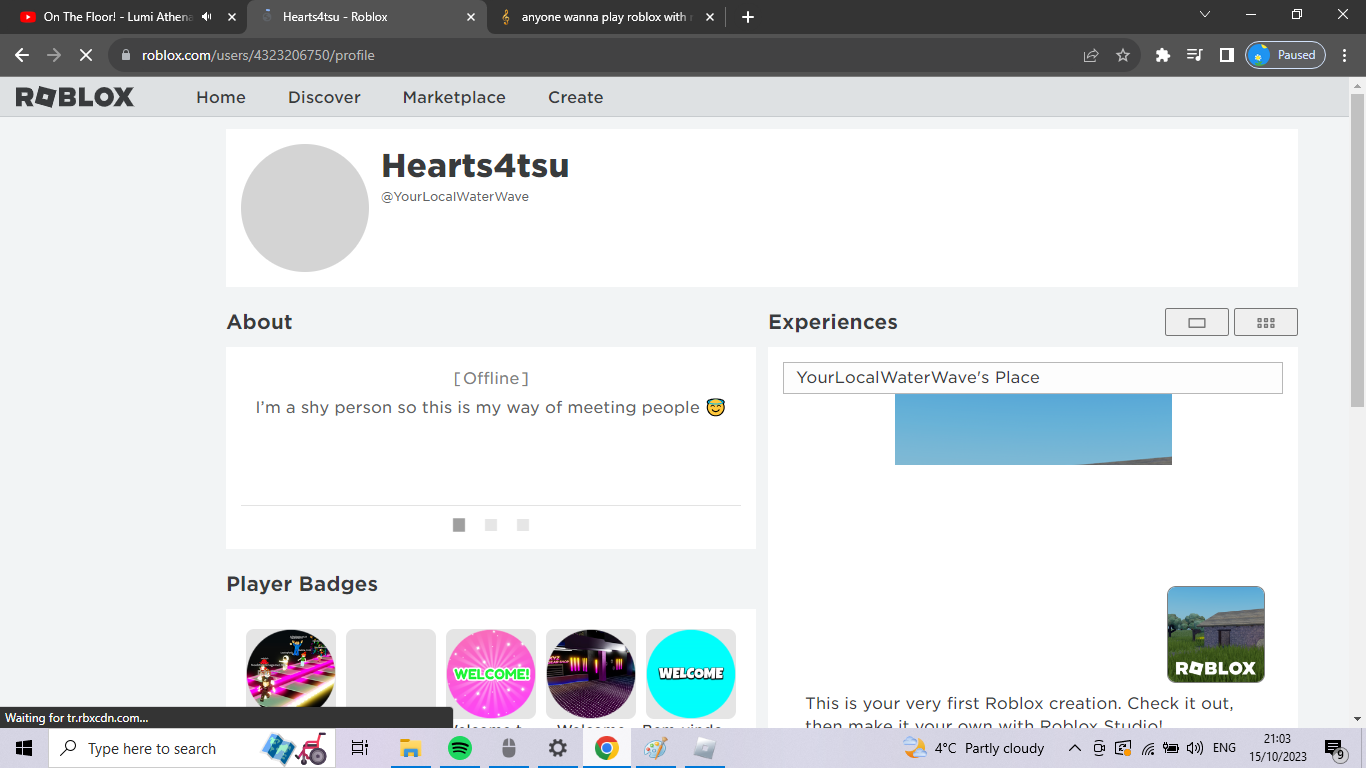Open the notification center with 9 notifications
The width and height of the screenshot is (1366, 768).
click(1335, 749)
